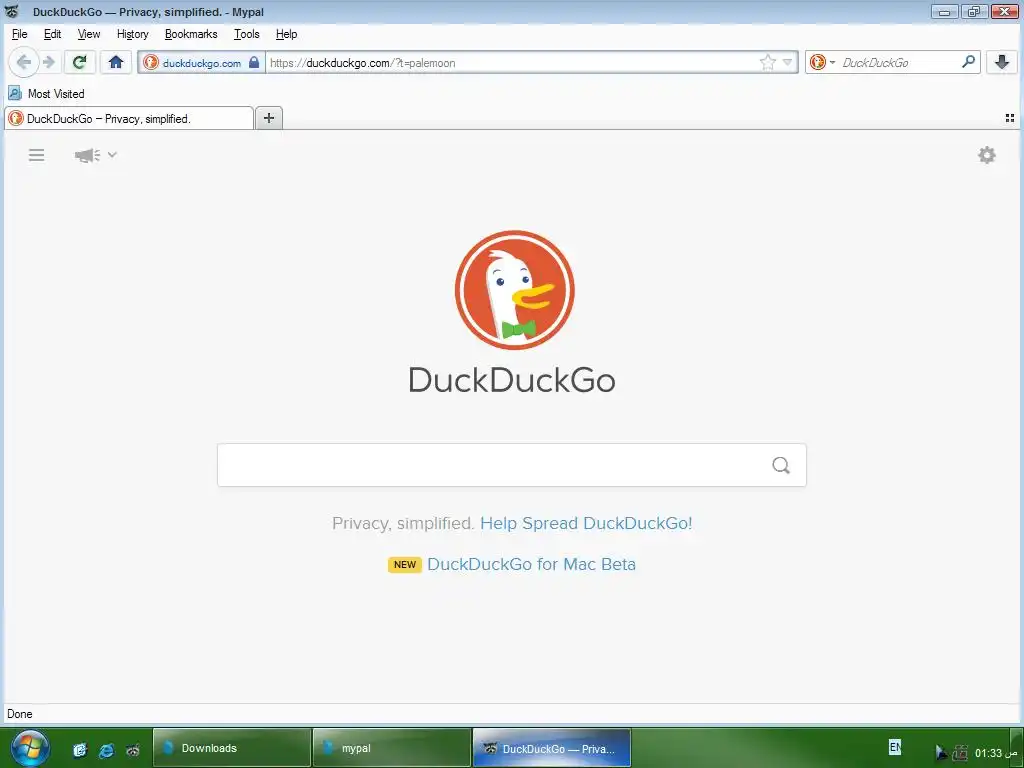Click the Mypal raccoon icon in title bar

pos(12,11)
